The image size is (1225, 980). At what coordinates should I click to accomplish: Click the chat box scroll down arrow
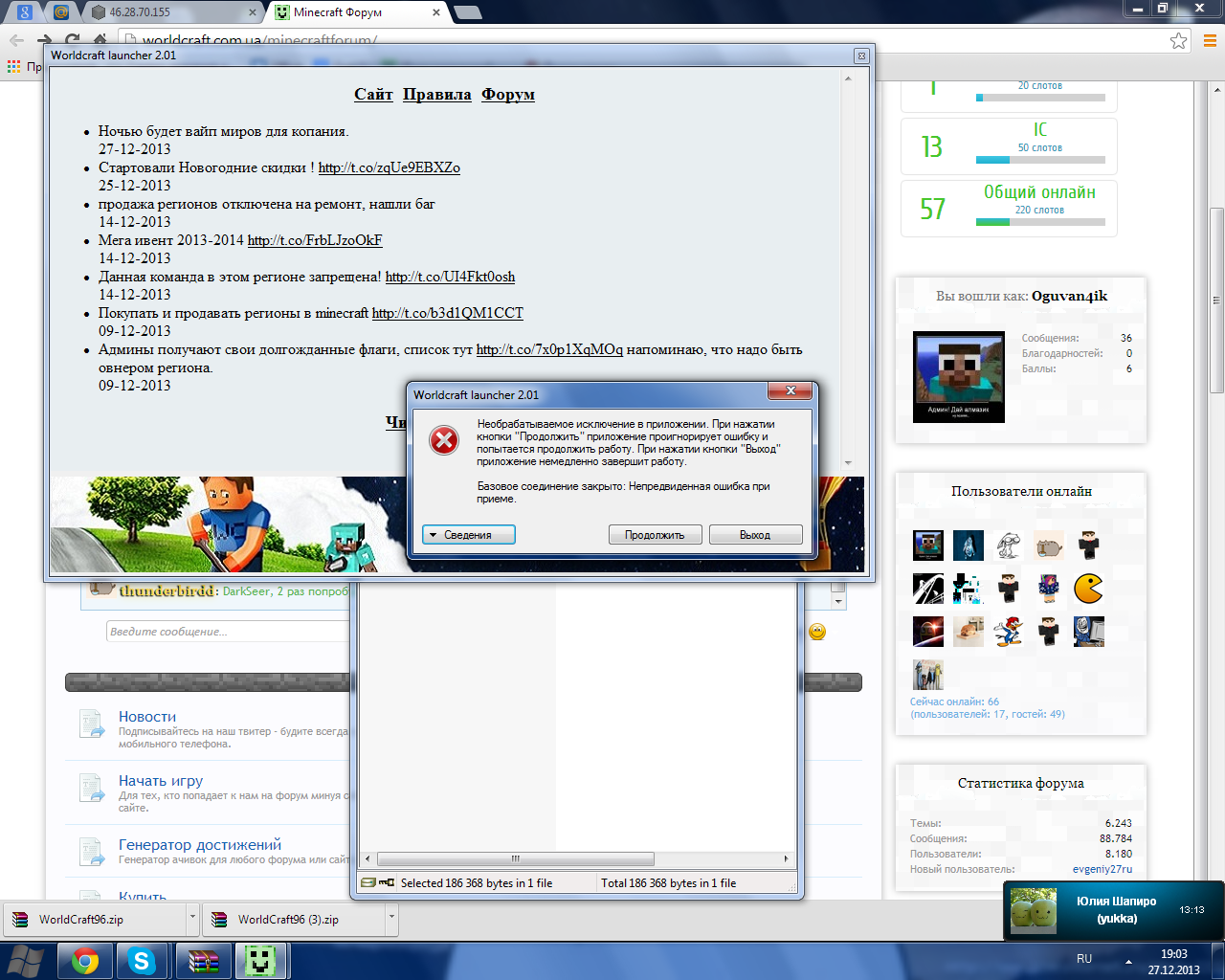point(838,602)
